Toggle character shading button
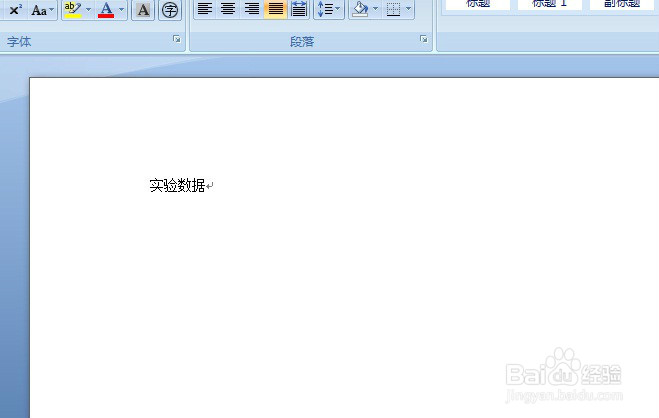The height and width of the screenshot is (418, 659). [143, 10]
